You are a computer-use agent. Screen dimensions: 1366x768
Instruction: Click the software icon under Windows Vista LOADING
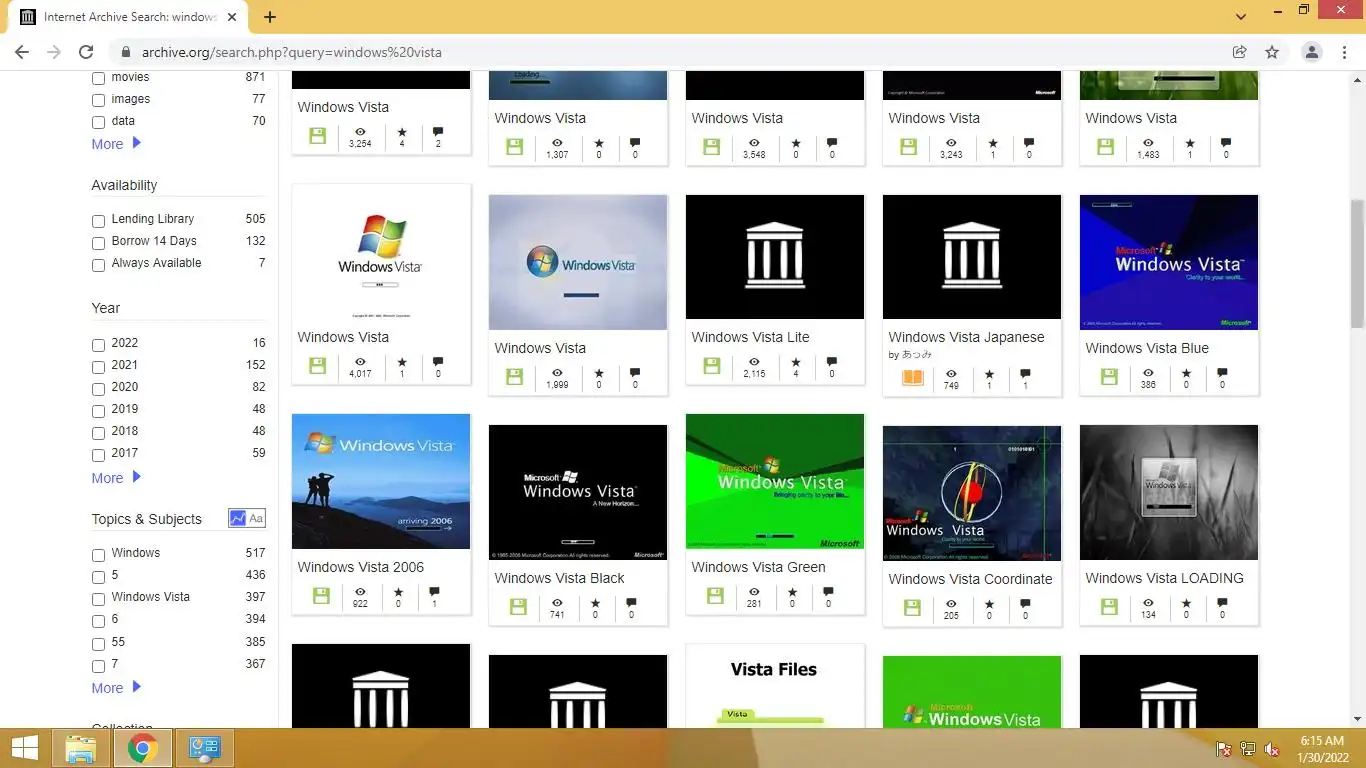tap(1109, 607)
